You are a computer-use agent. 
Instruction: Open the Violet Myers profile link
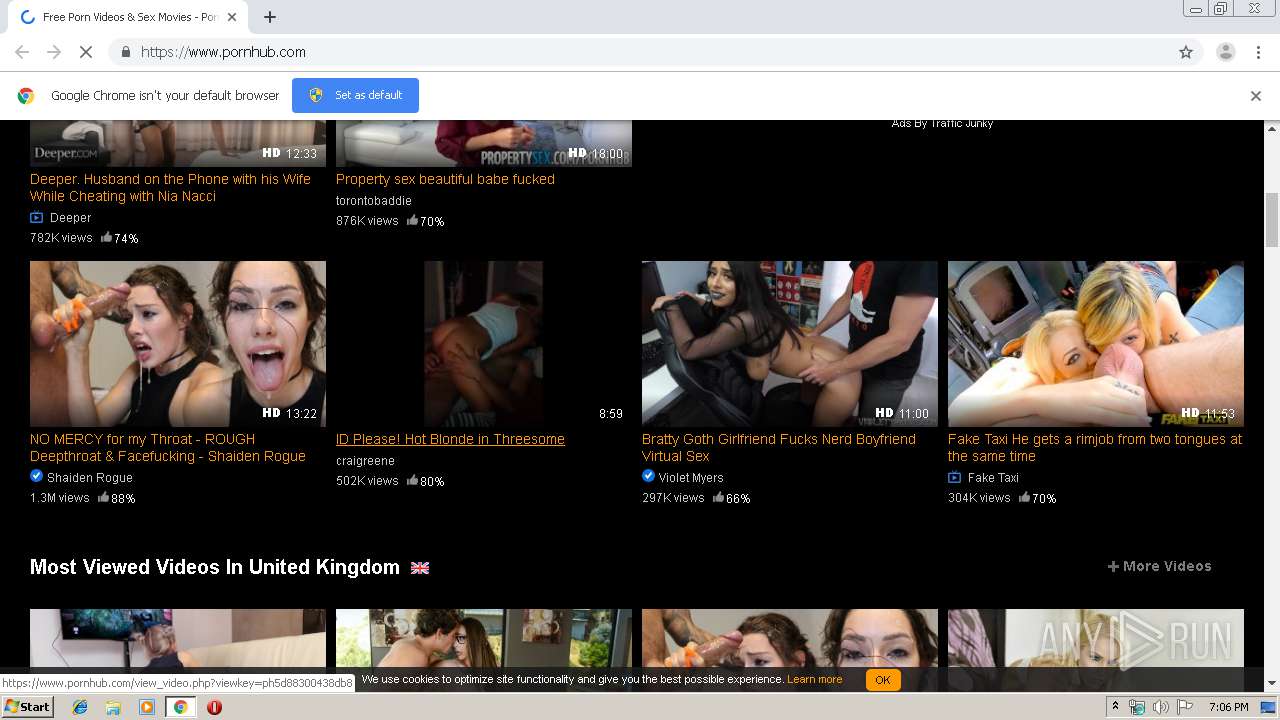coord(691,478)
